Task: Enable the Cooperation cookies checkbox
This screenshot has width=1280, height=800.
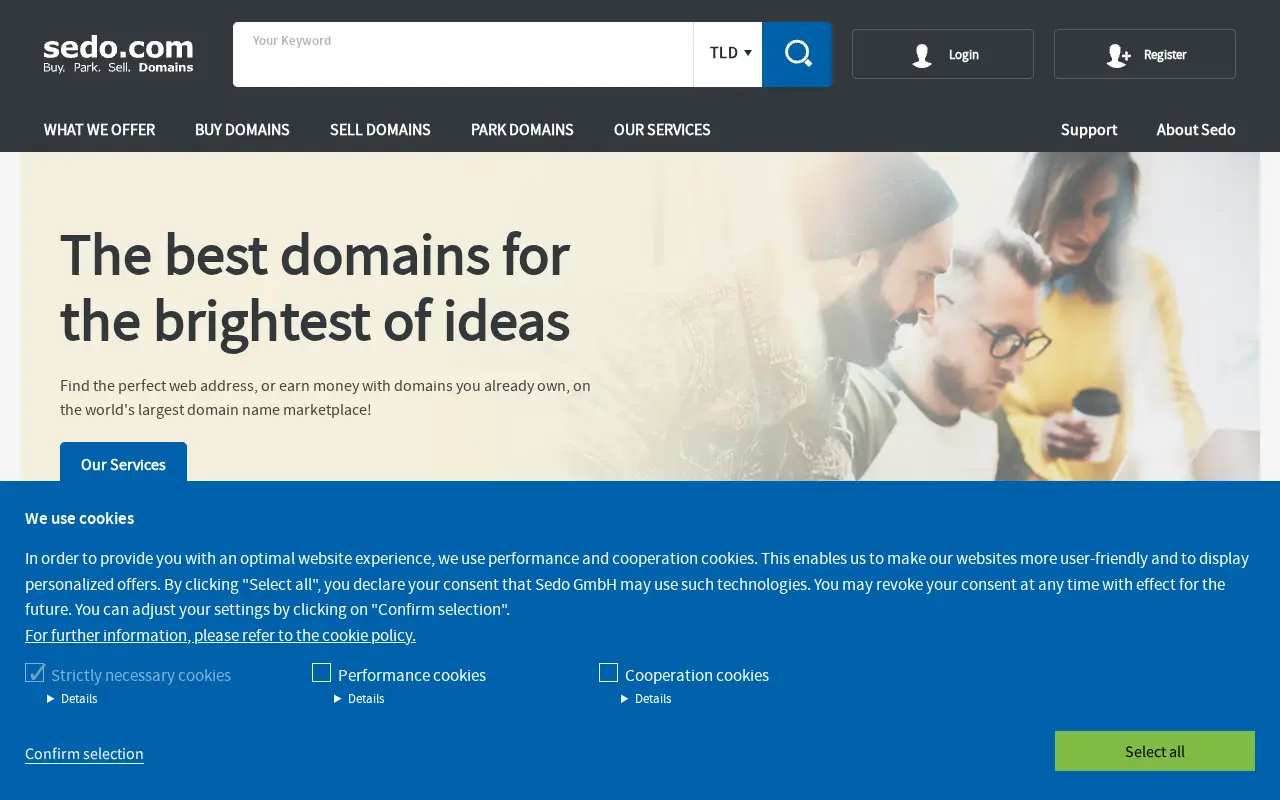Action: point(608,673)
